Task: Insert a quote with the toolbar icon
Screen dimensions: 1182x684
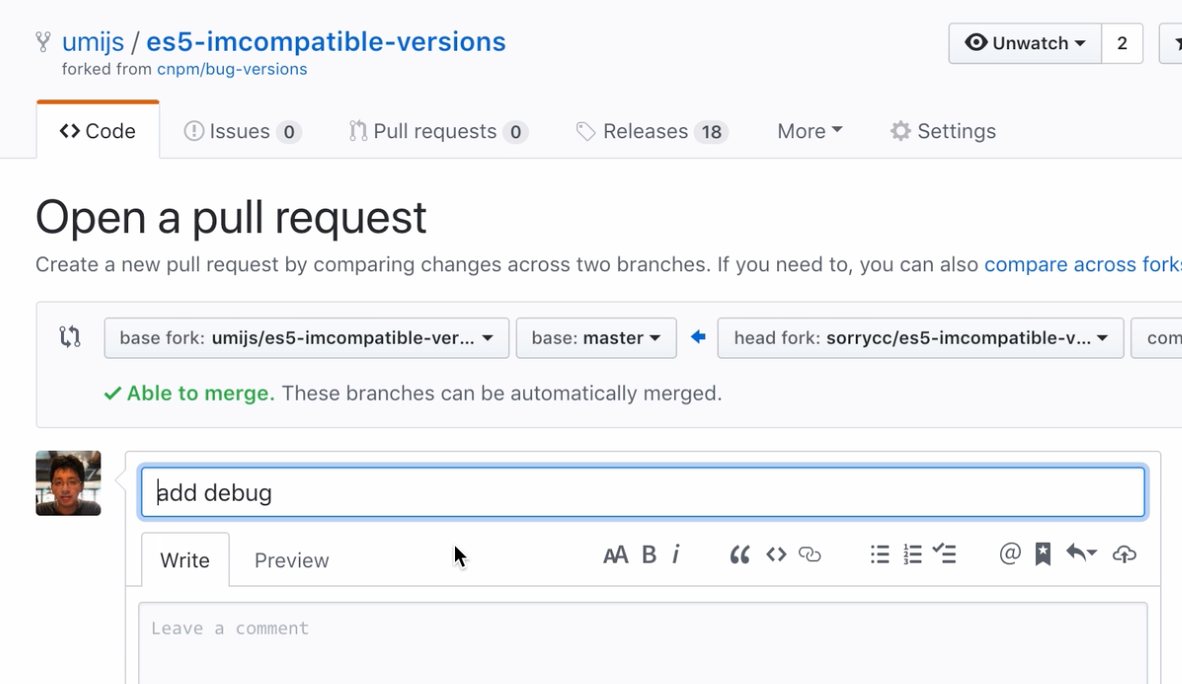Action: click(x=740, y=554)
